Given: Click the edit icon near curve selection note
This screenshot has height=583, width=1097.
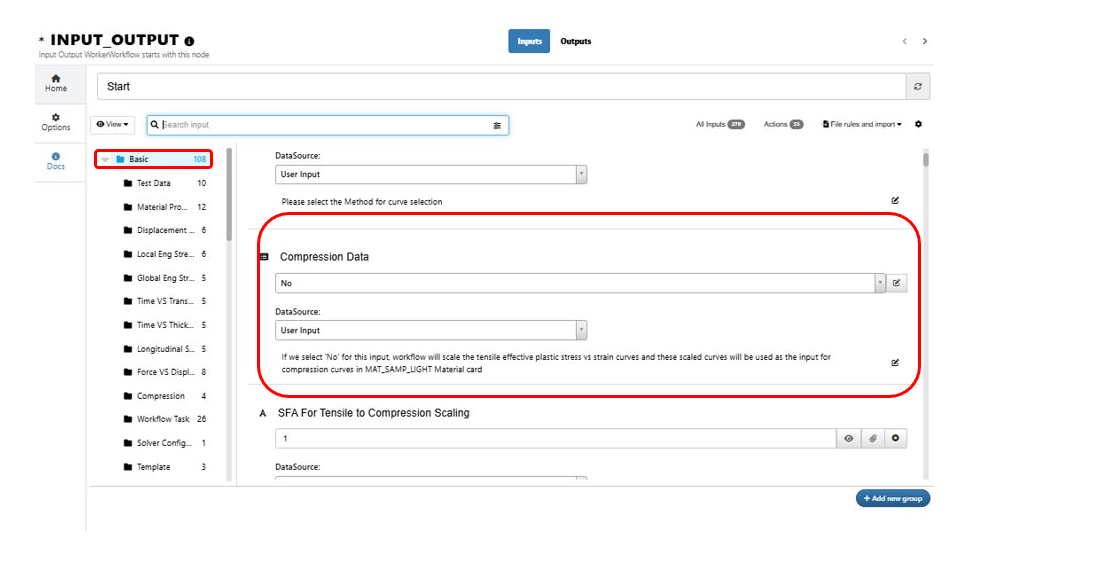Looking at the screenshot, I should (895, 200).
